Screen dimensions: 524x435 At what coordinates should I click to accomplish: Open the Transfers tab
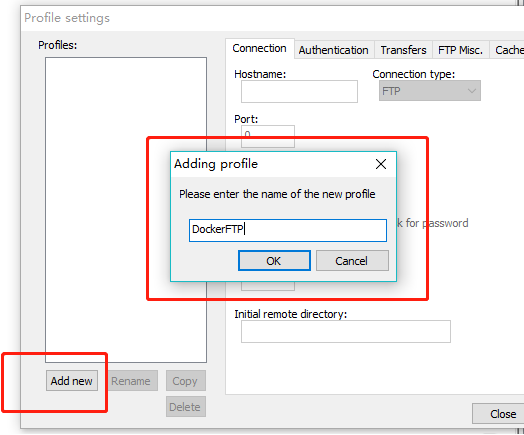(x=403, y=50)
